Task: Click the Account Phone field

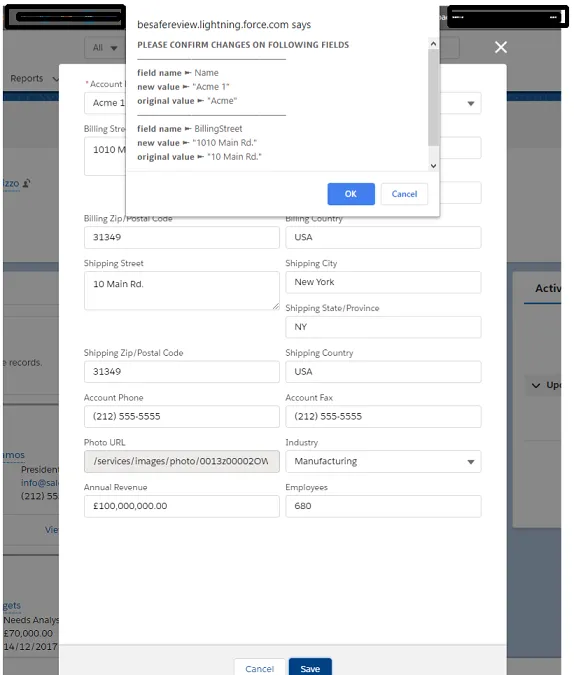Action: coord(182,416)
